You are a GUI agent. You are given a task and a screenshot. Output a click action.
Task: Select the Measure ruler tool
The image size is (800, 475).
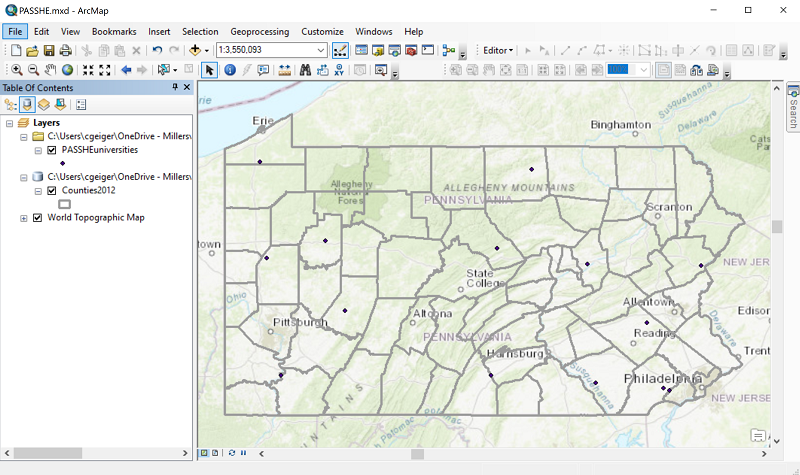click(x=285, y=70)
